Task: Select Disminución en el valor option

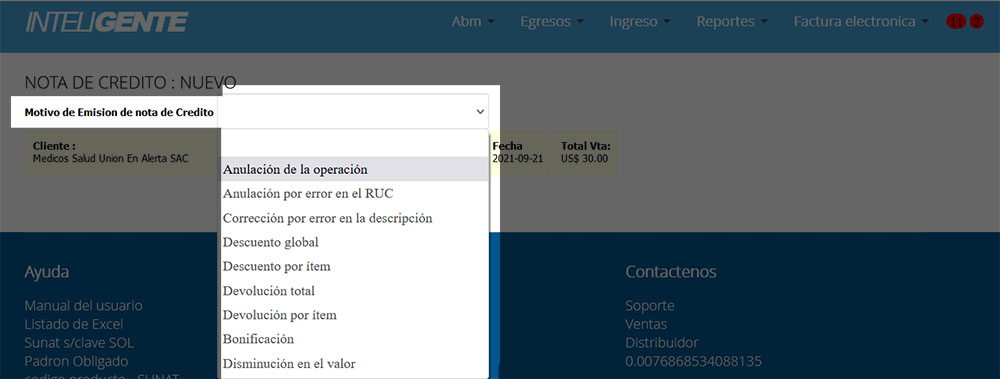Action: click(355, 364)
